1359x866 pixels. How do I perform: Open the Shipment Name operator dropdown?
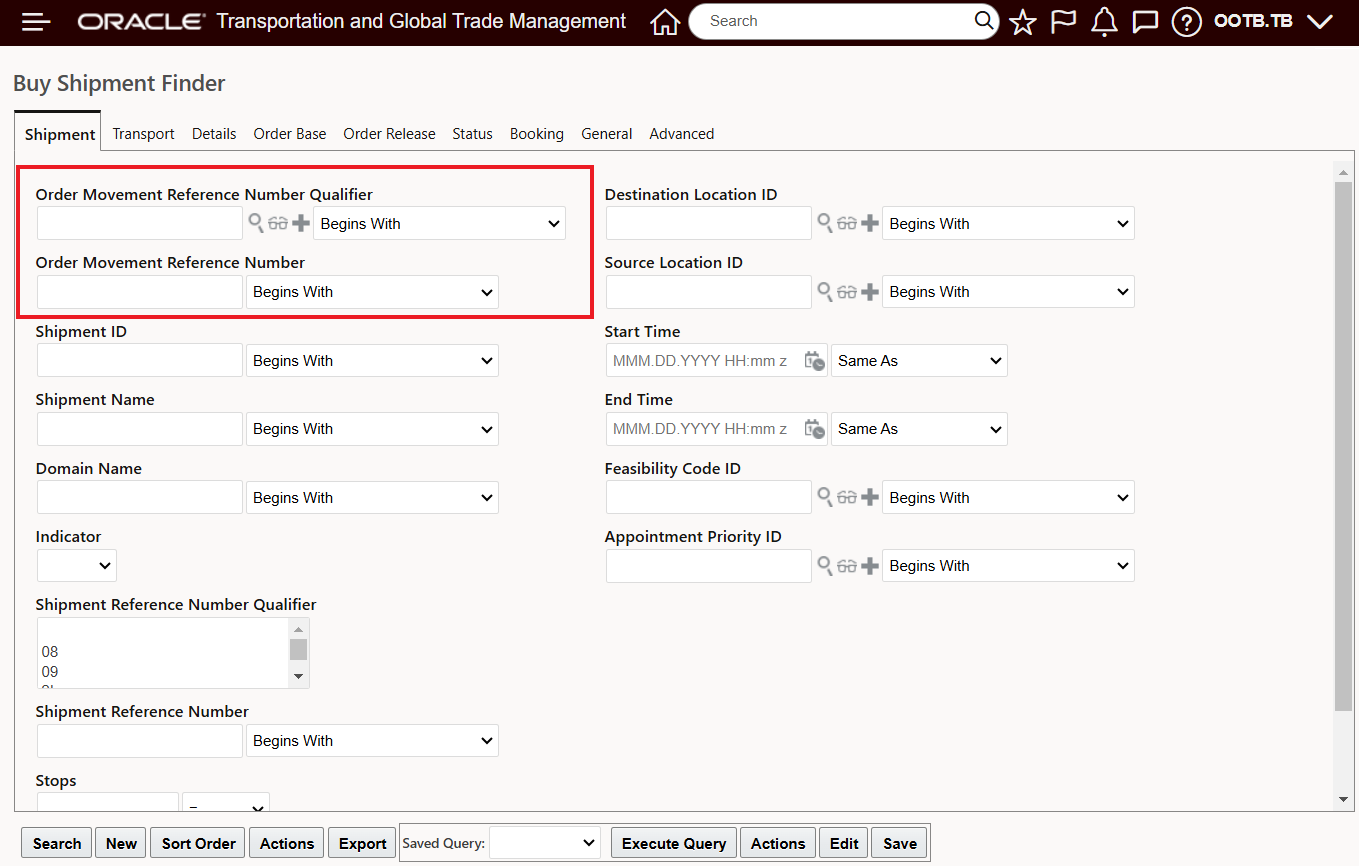pyautogui.click(x=372, y=429)
